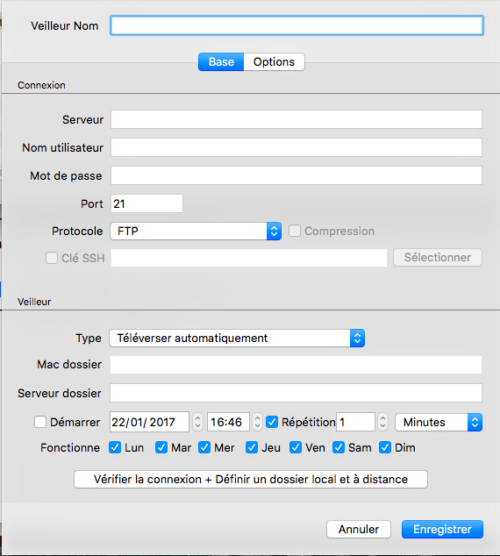The height and width of the screenshot is (556, 500).
Task: Click the date stepper arrows
Action: (x=198, y=422)
